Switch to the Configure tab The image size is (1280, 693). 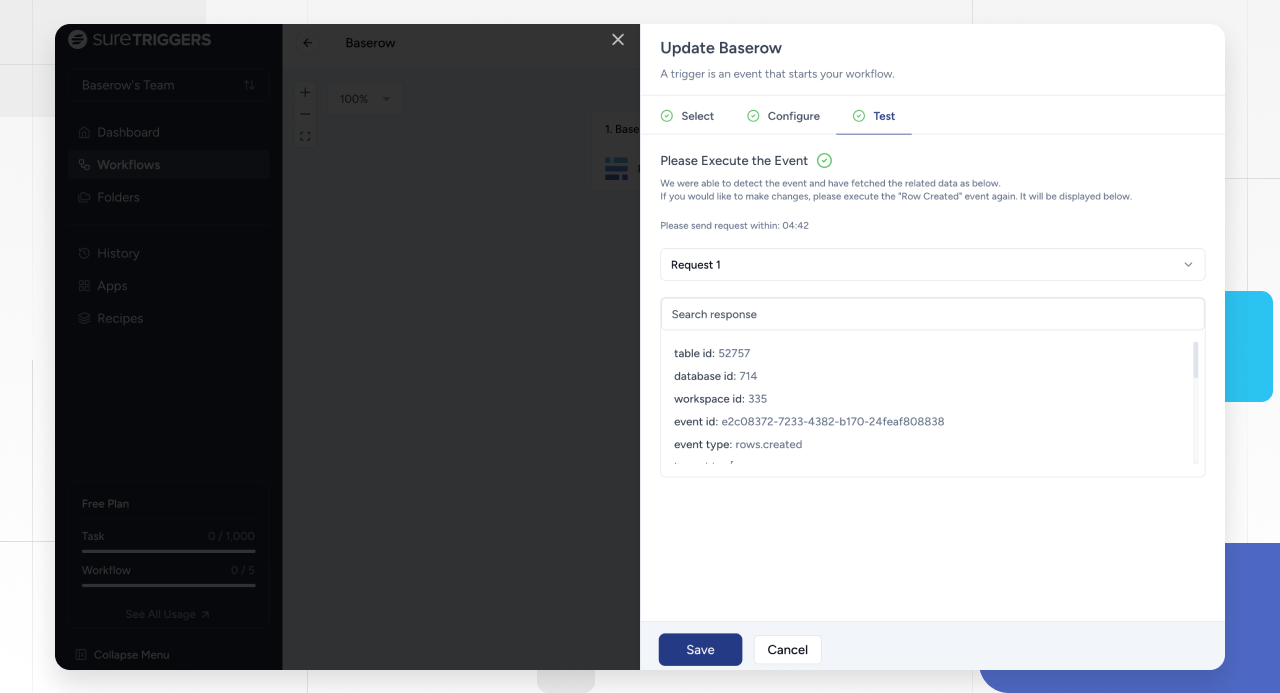point(783,116)
